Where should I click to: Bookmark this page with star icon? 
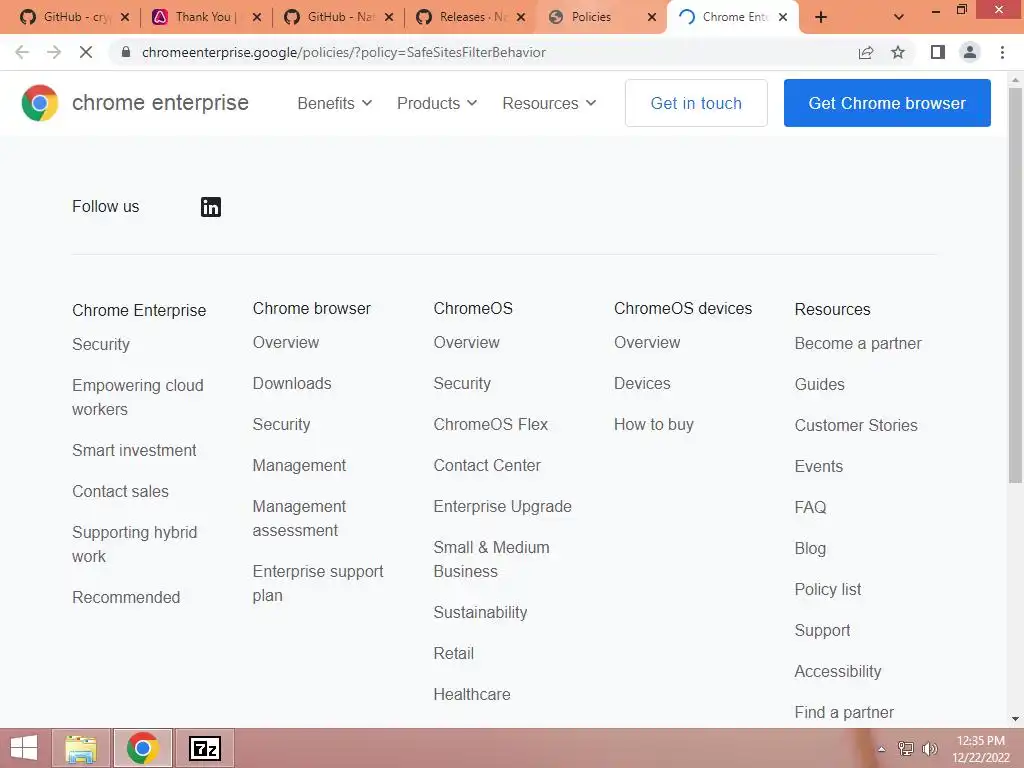898,52
